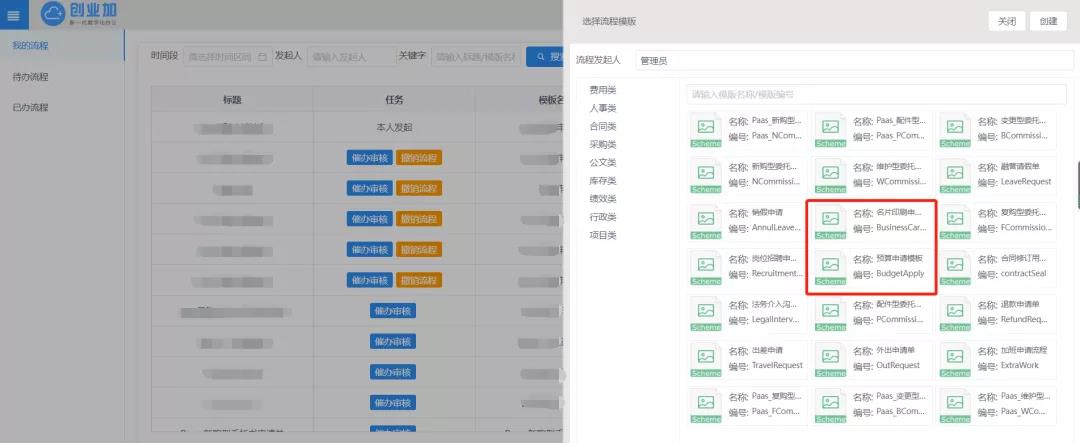Select the 费用类 category
1080x443 pixels.
tap(603, 90)
